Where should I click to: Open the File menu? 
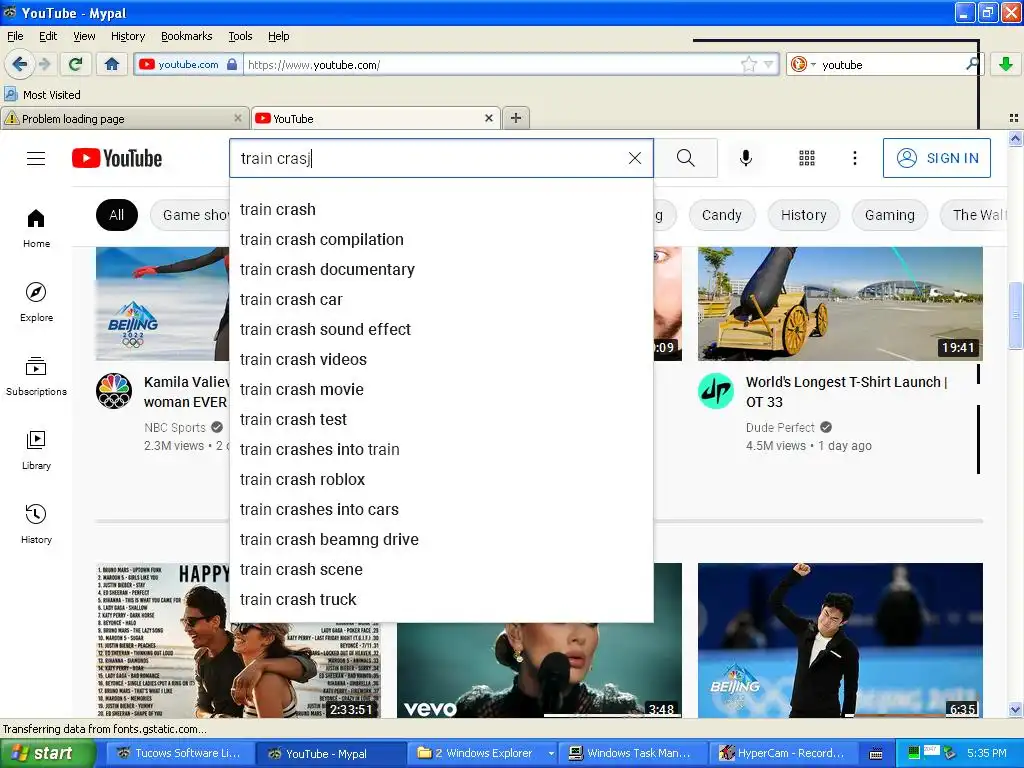pyautogui.click(x=15, y=36)
